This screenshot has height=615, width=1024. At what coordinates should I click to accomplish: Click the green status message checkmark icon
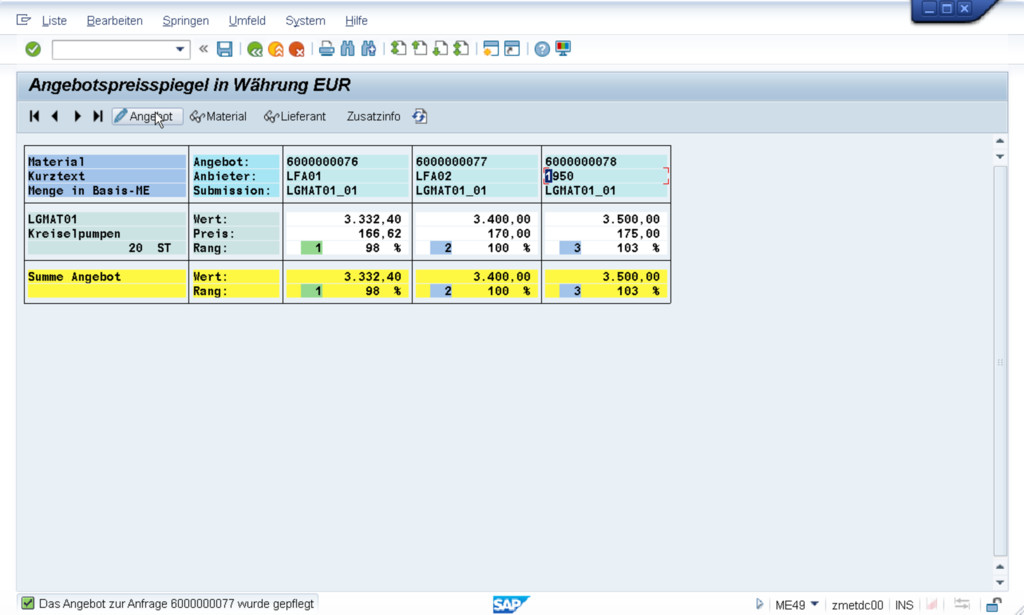[x=27, y=603]
